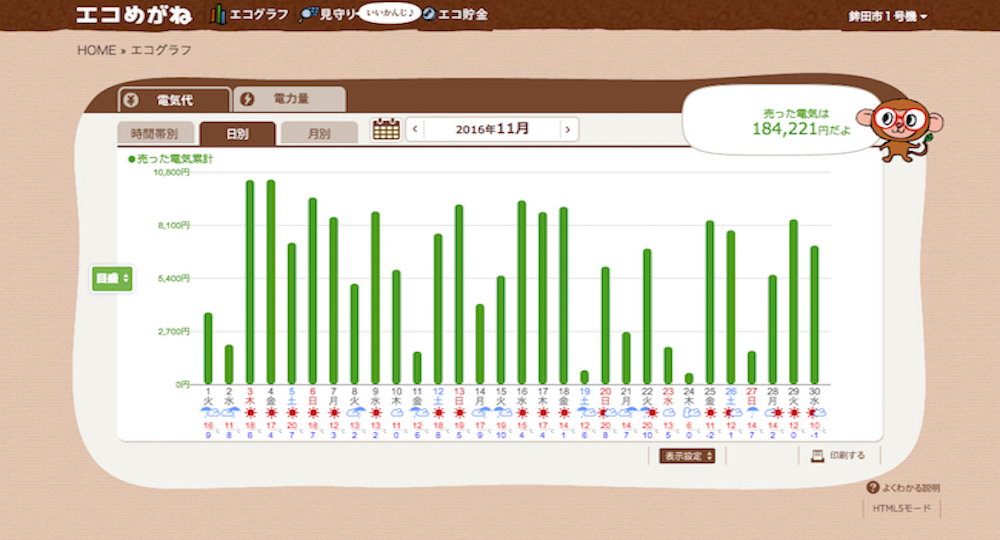Screen dimensions: 1000x540
Task: Click the help question mark icon
Action: pyautogui.click(x=872, y=488)
